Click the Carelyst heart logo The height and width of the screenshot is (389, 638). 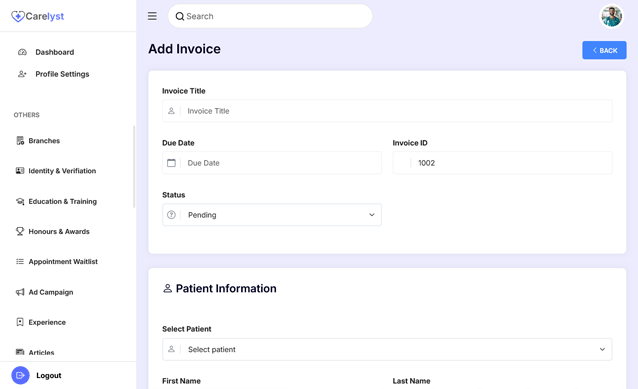tap(18, 16)
